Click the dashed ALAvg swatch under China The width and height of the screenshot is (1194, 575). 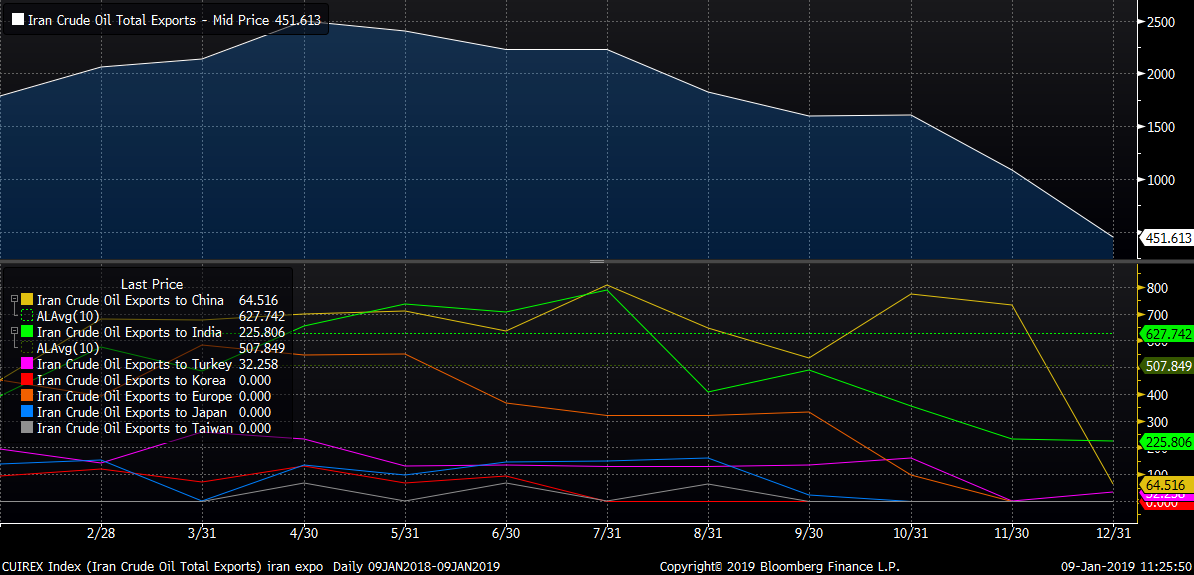point(27,316)
